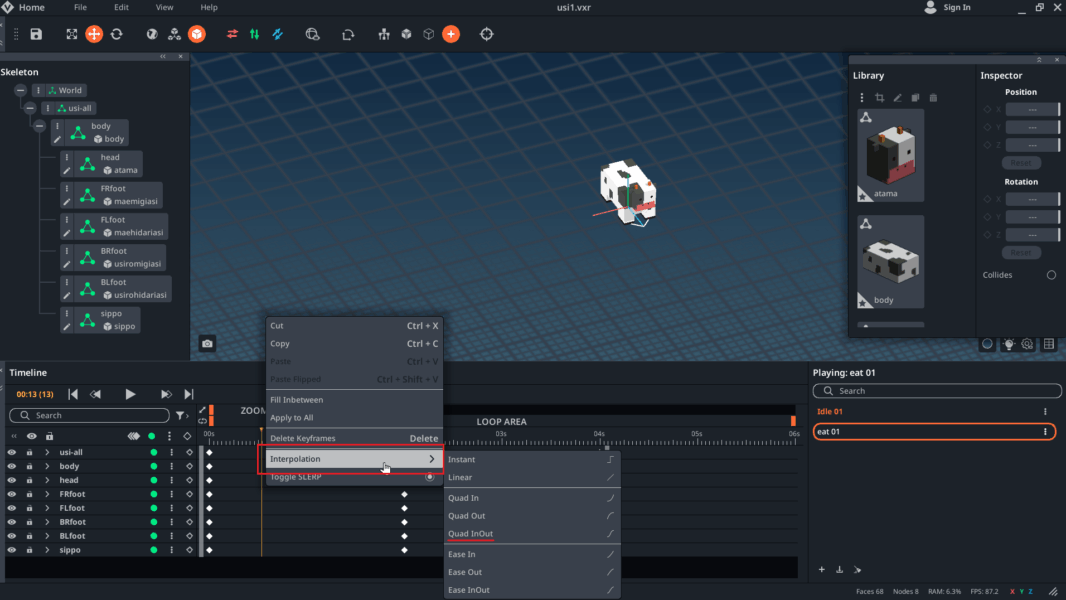The width and height of the screenshot is (1066, 600).
Task: Click the timeline filter funnel icon
Action: tap(181, 415)
